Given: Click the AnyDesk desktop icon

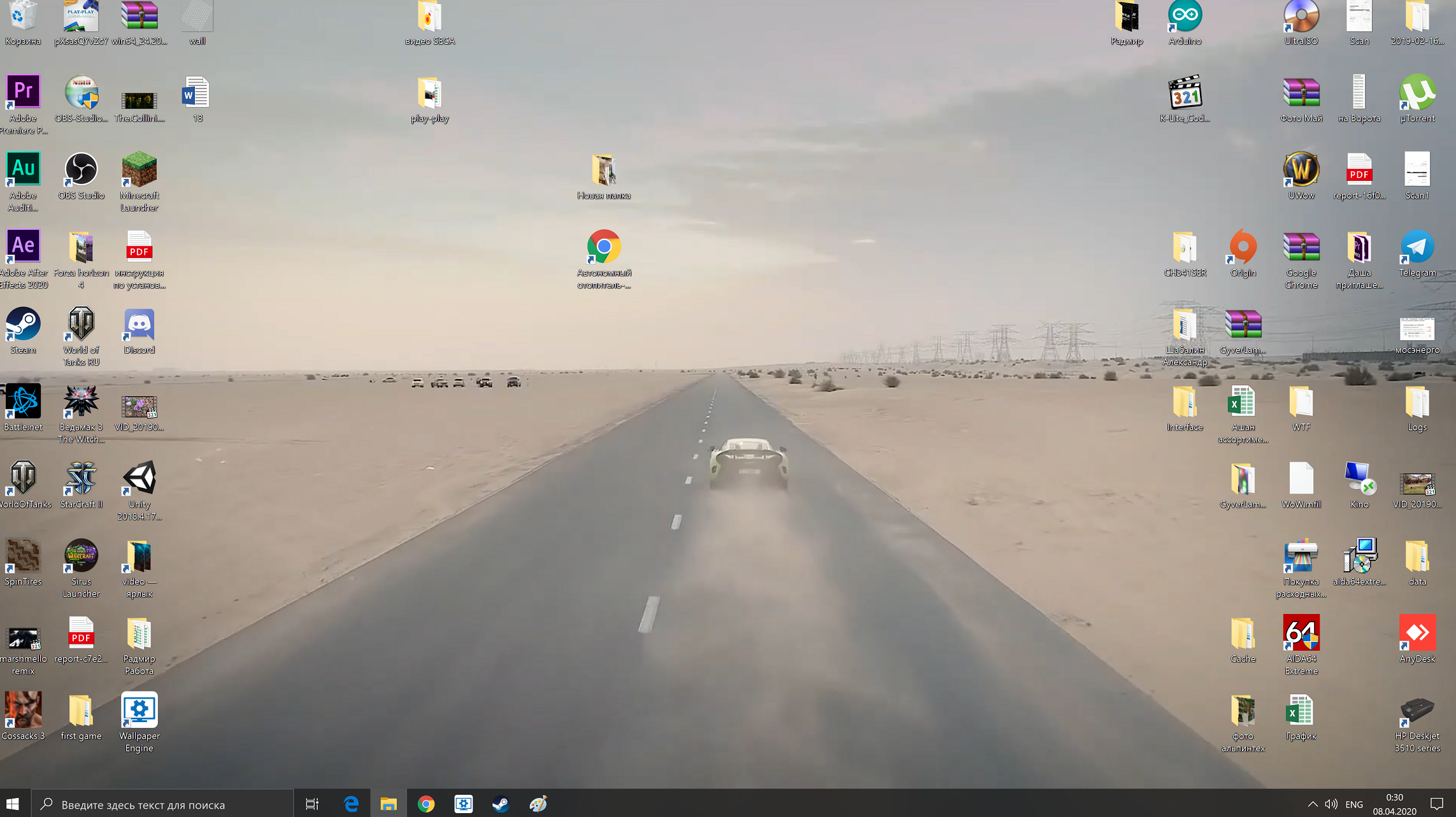Looking at the screenshot, I should coord(1417,634).
